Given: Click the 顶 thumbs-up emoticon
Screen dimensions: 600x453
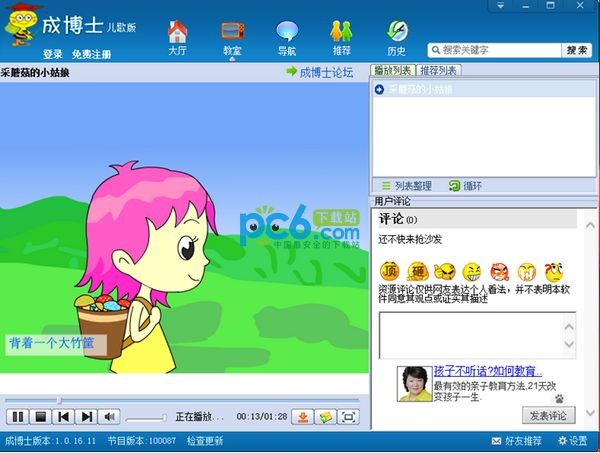Looking at the screenshot, I should [390, 271].
